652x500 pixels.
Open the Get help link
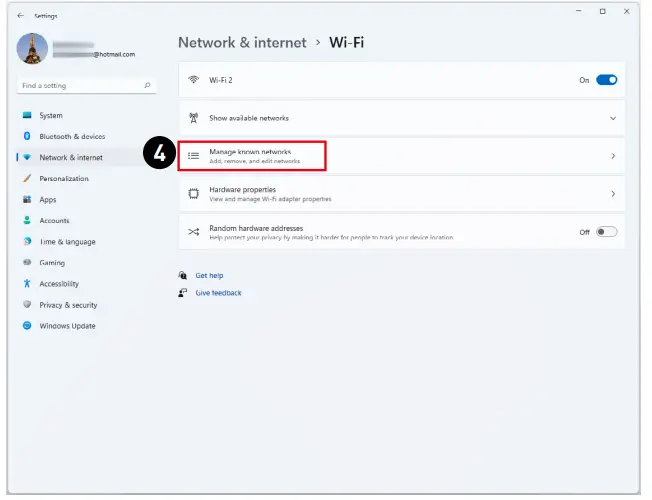[209, 275]
